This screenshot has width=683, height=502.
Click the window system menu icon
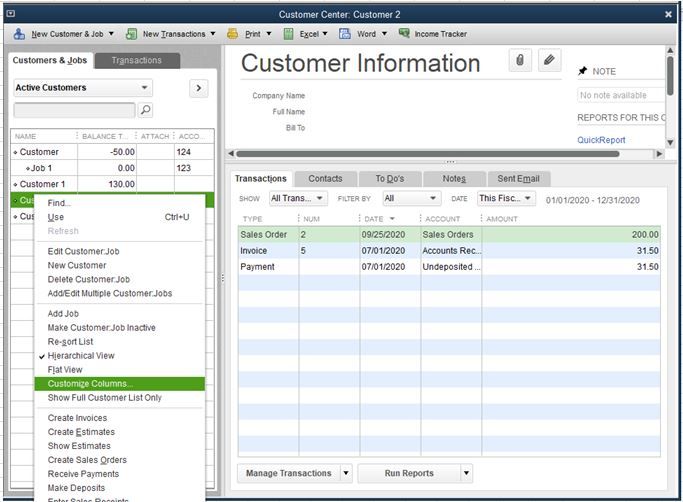coord(11,14)
